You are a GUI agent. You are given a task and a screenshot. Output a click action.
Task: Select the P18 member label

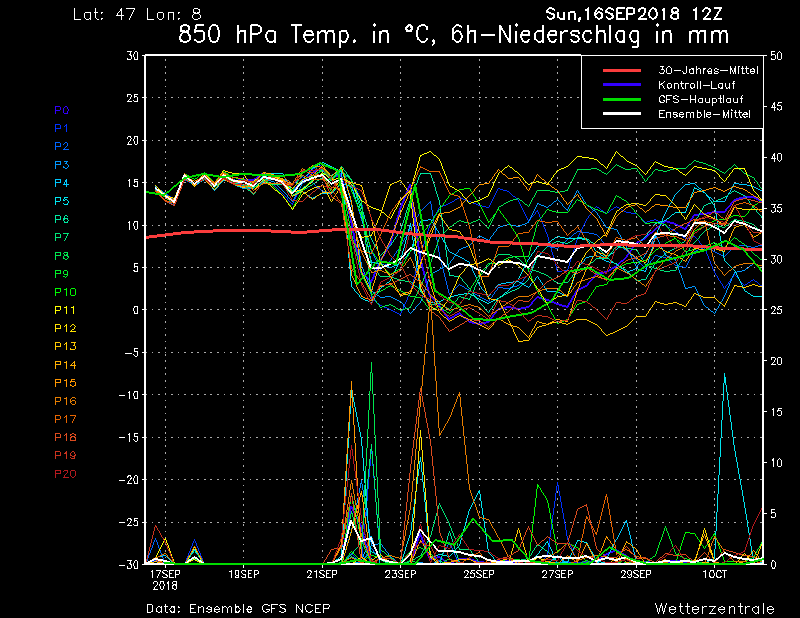coord(65,437)
